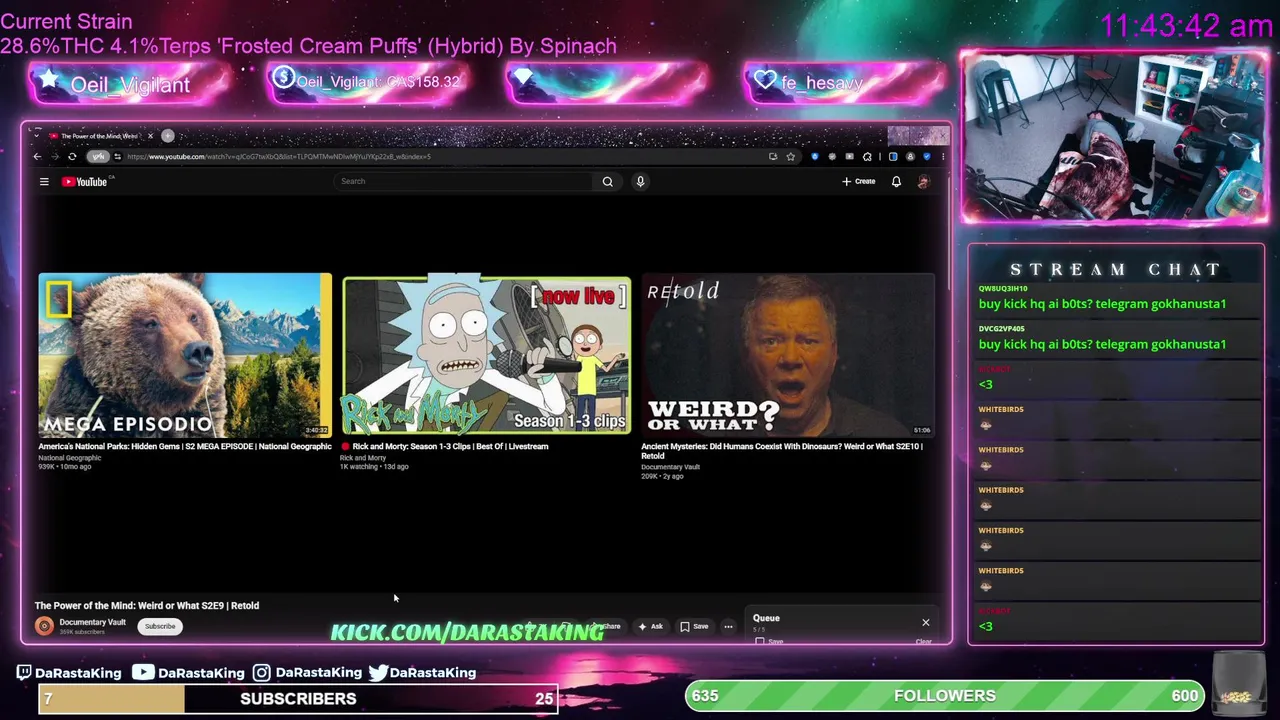
Task: Open America's National Parks video title
Action: click(185, 446)
